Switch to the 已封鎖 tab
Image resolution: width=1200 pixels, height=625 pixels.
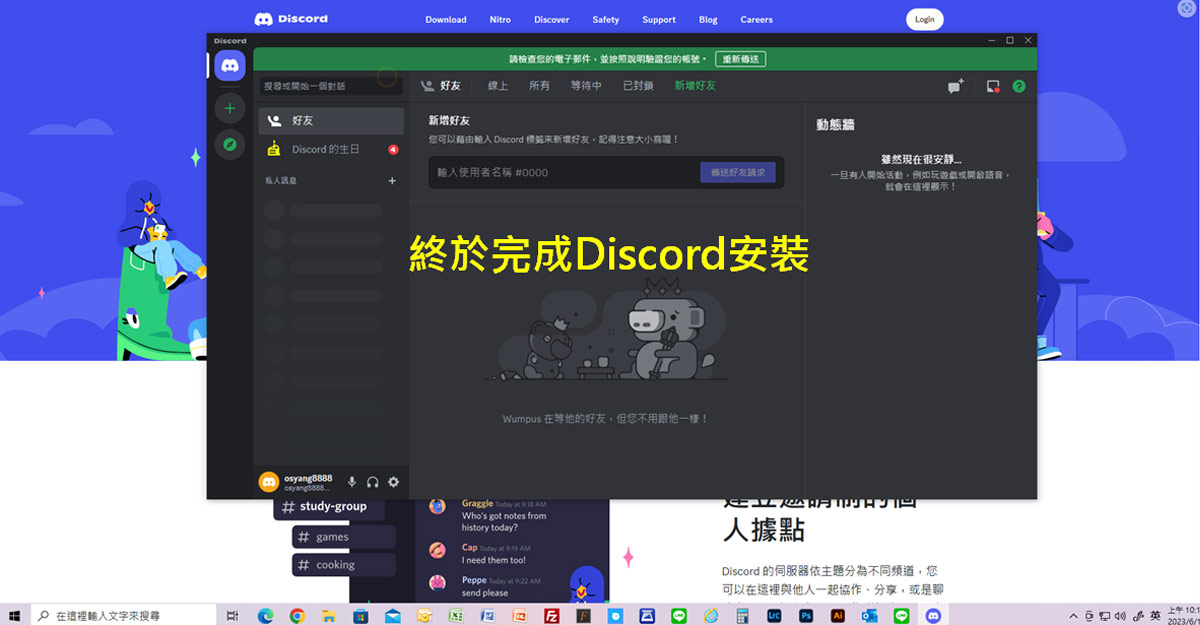(638, 86)
